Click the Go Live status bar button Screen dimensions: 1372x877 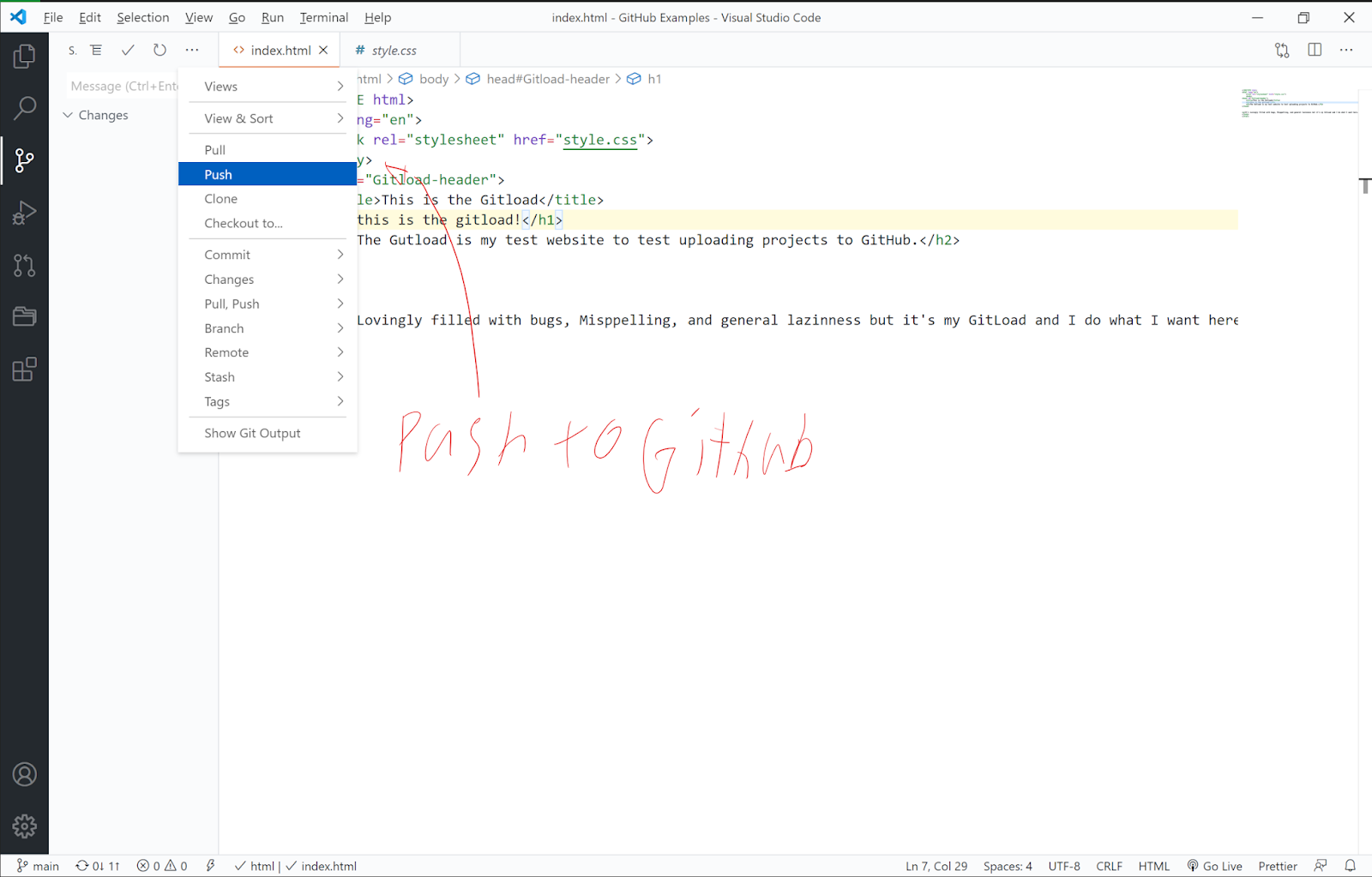[1214, 866]
